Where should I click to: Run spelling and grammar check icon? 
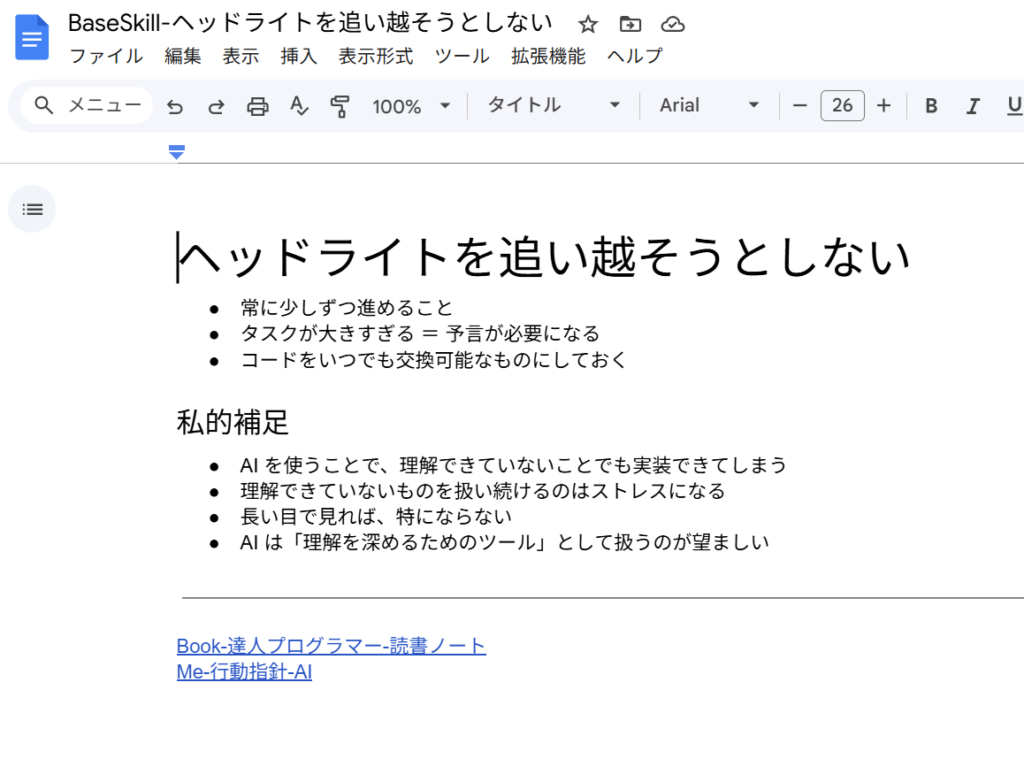(x=299, y=106)
